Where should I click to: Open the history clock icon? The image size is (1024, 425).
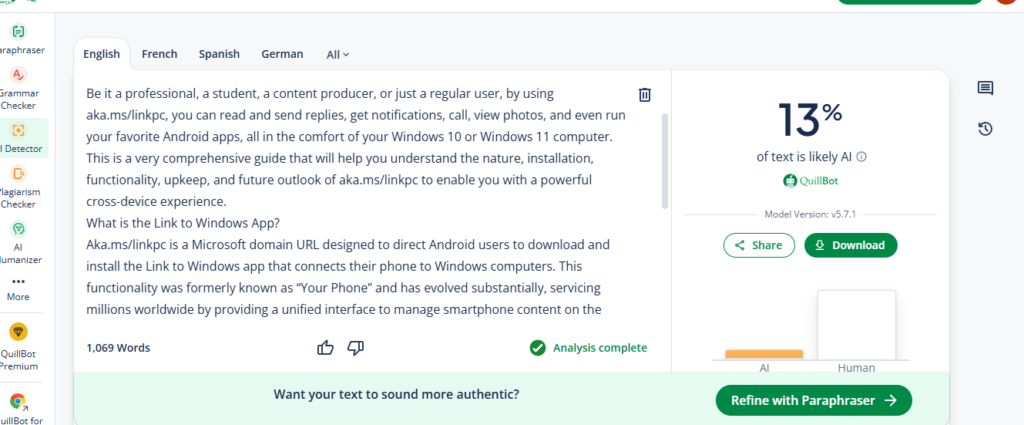985,128
